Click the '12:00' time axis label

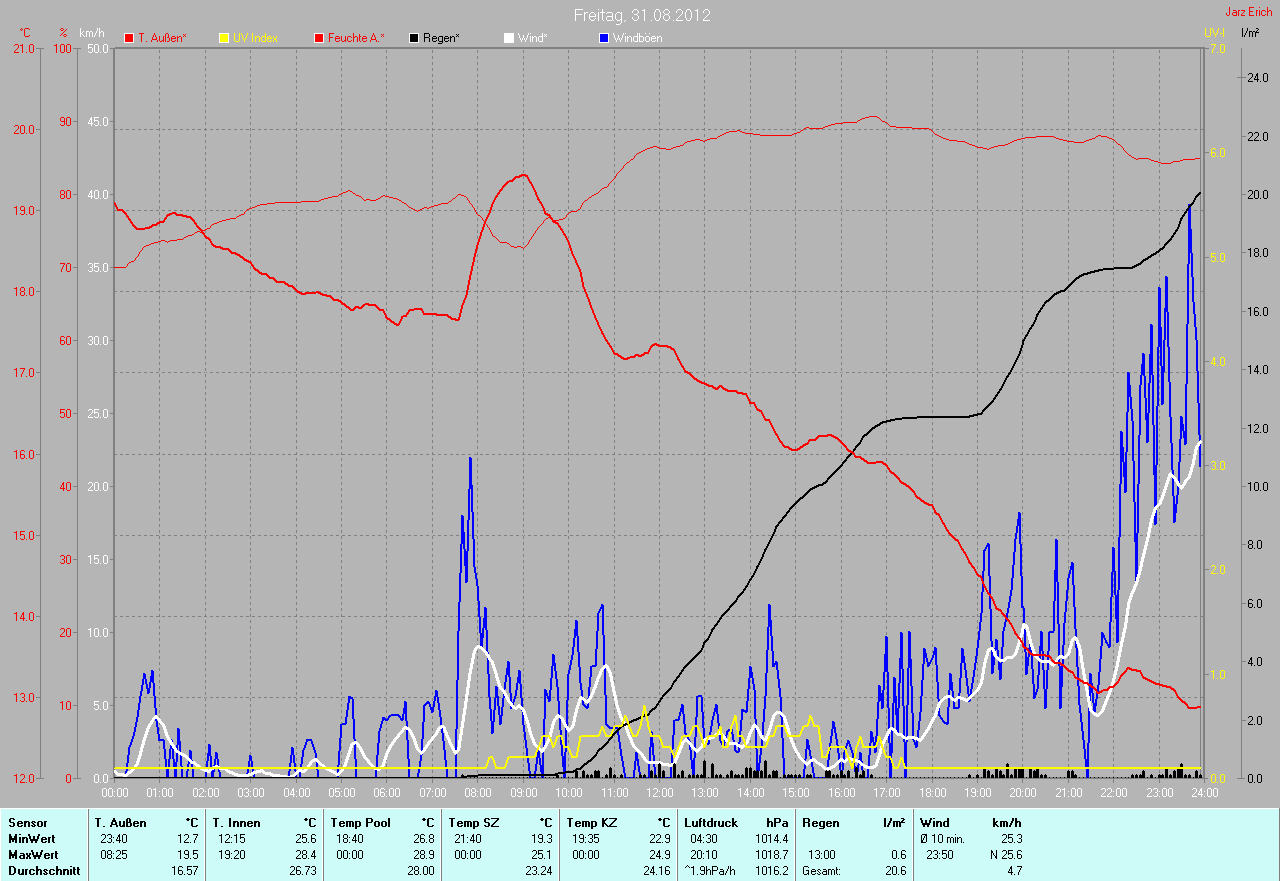click(x=659, y=793)
